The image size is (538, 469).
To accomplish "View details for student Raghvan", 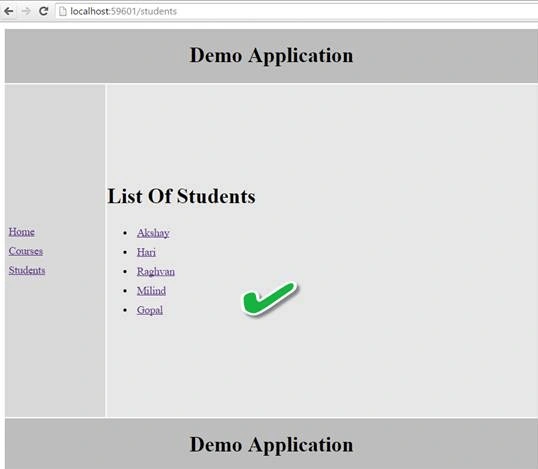I will point(156,272).
